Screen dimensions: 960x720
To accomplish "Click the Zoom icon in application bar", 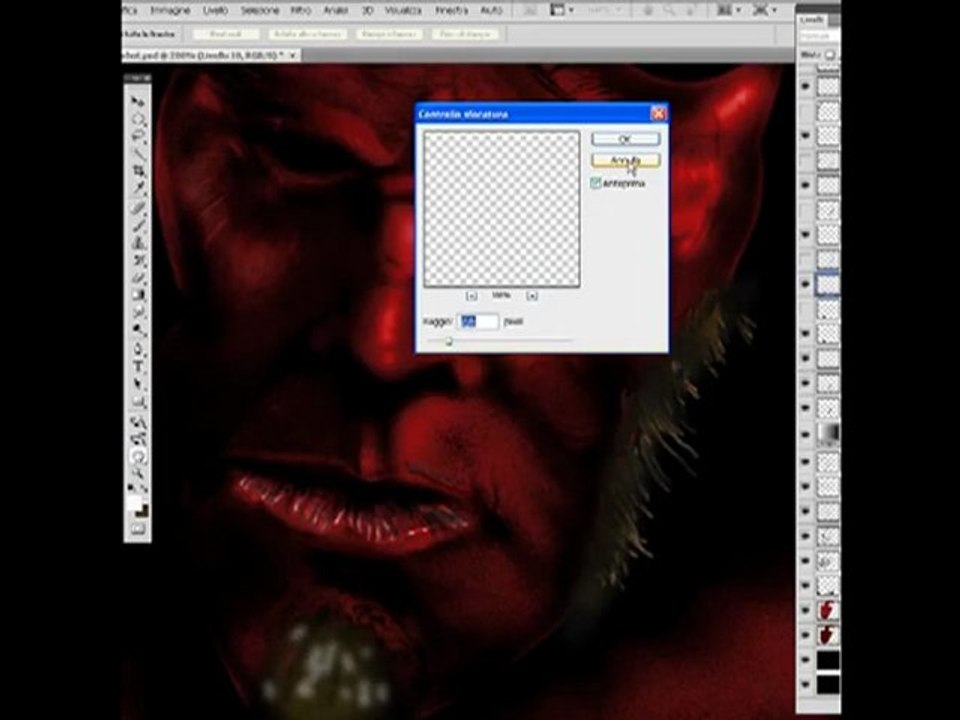I will coord(670,10).
